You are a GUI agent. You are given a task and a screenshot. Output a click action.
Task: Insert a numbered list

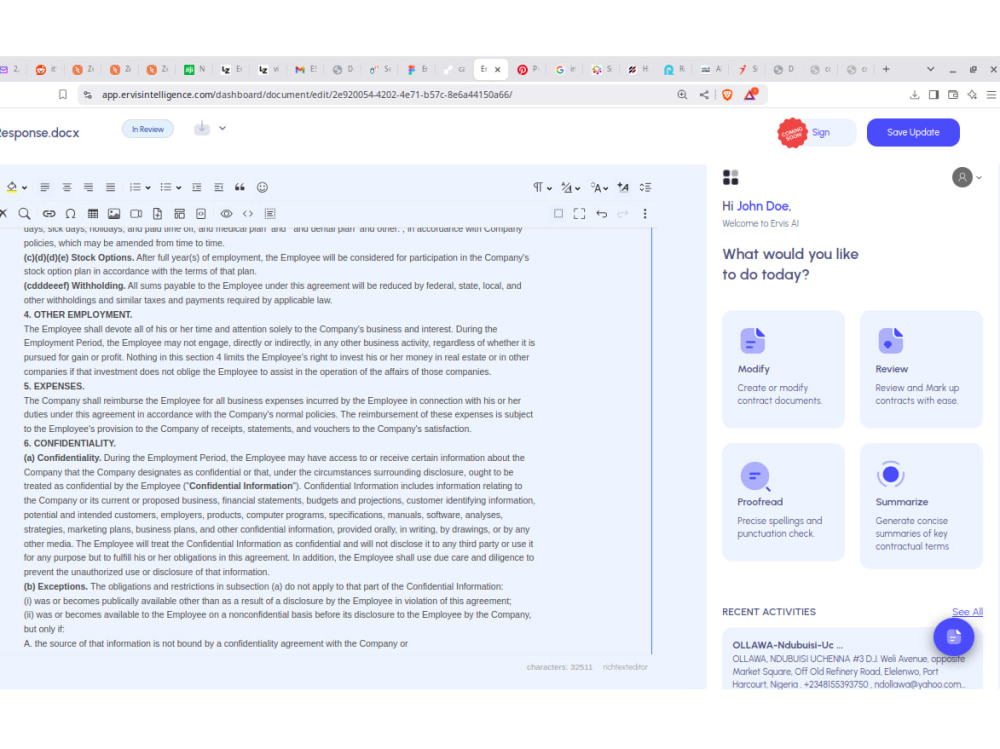click(135, 187)
